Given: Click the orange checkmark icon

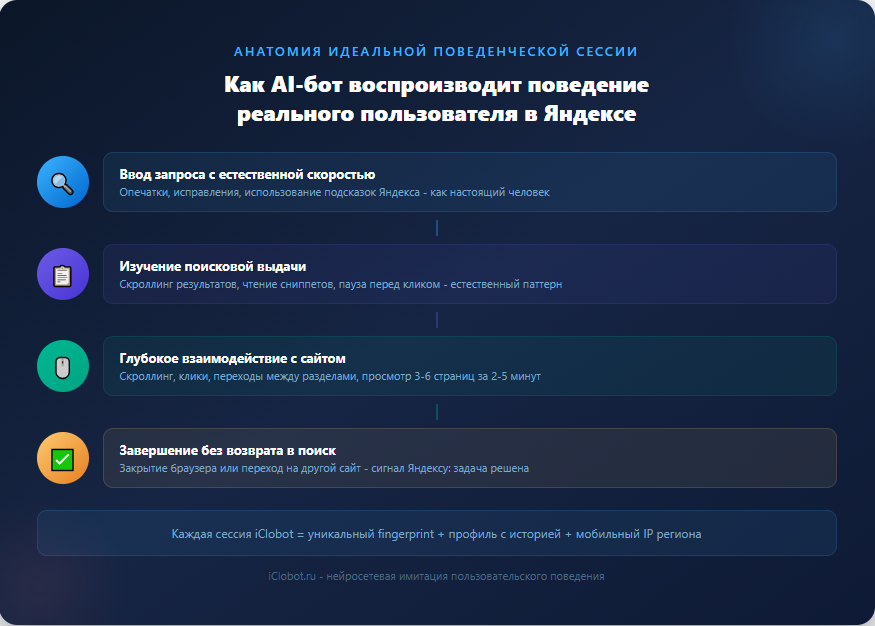Looking at the screenshot, I should coord(62,458).
